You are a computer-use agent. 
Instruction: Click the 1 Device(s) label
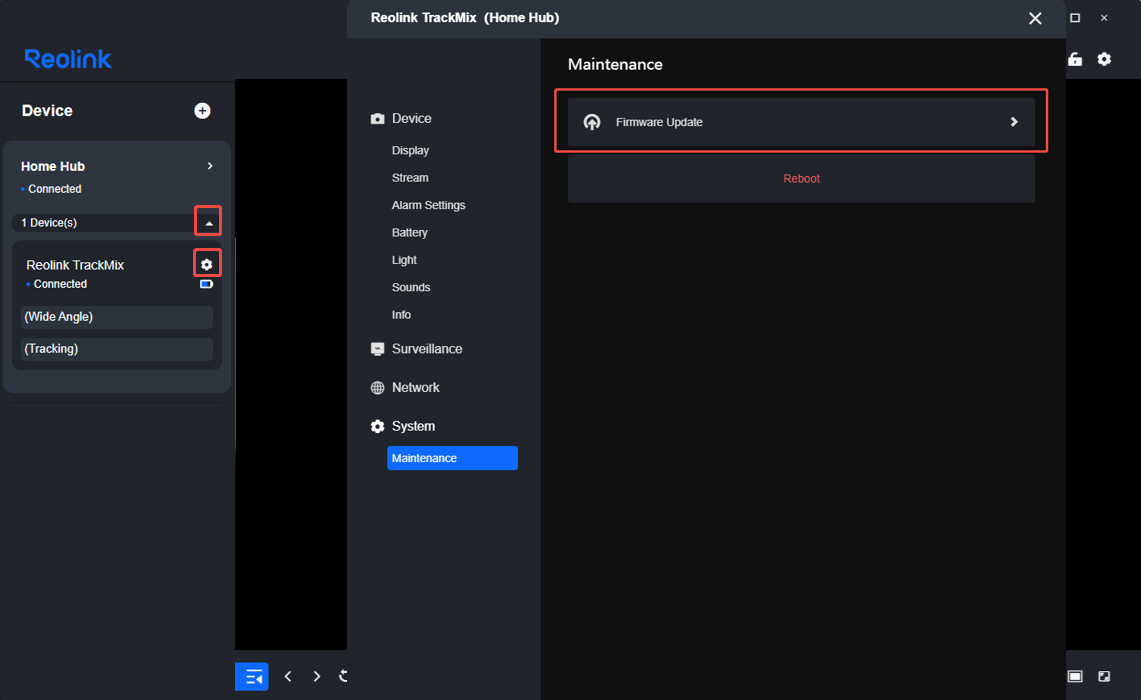tap(49, 223)
